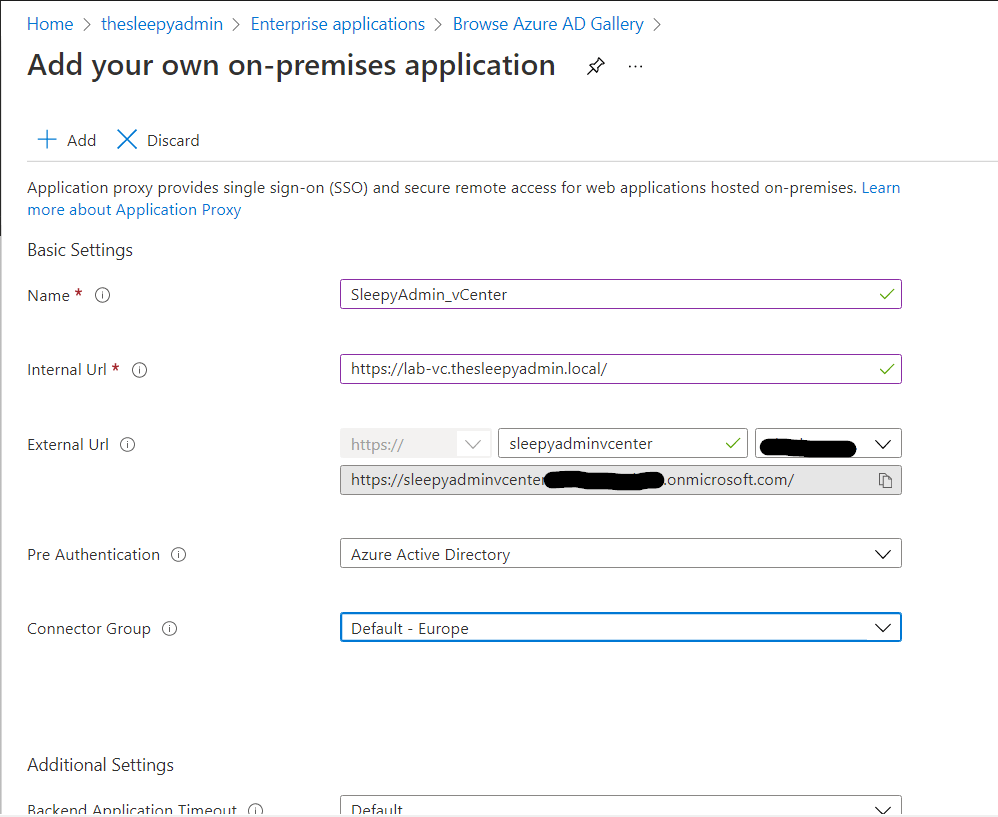Click the Backend Application Timeout info icon
The width and height of the screenshot is (998, 817).
coord(255,809)
